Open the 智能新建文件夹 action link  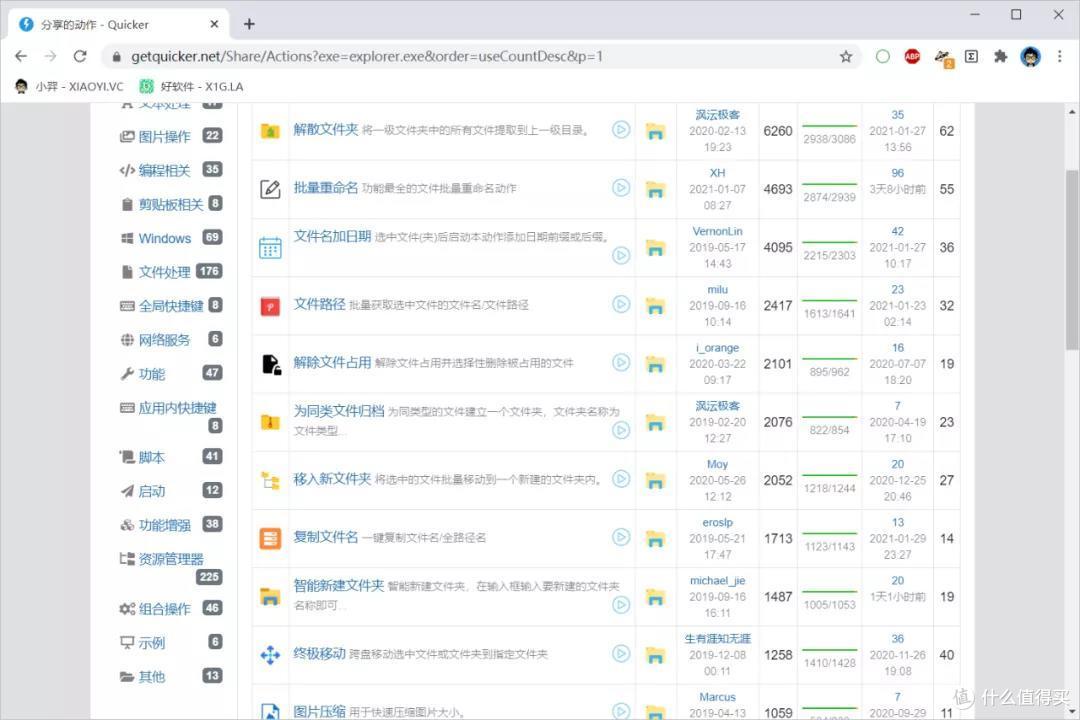[339, 586]
